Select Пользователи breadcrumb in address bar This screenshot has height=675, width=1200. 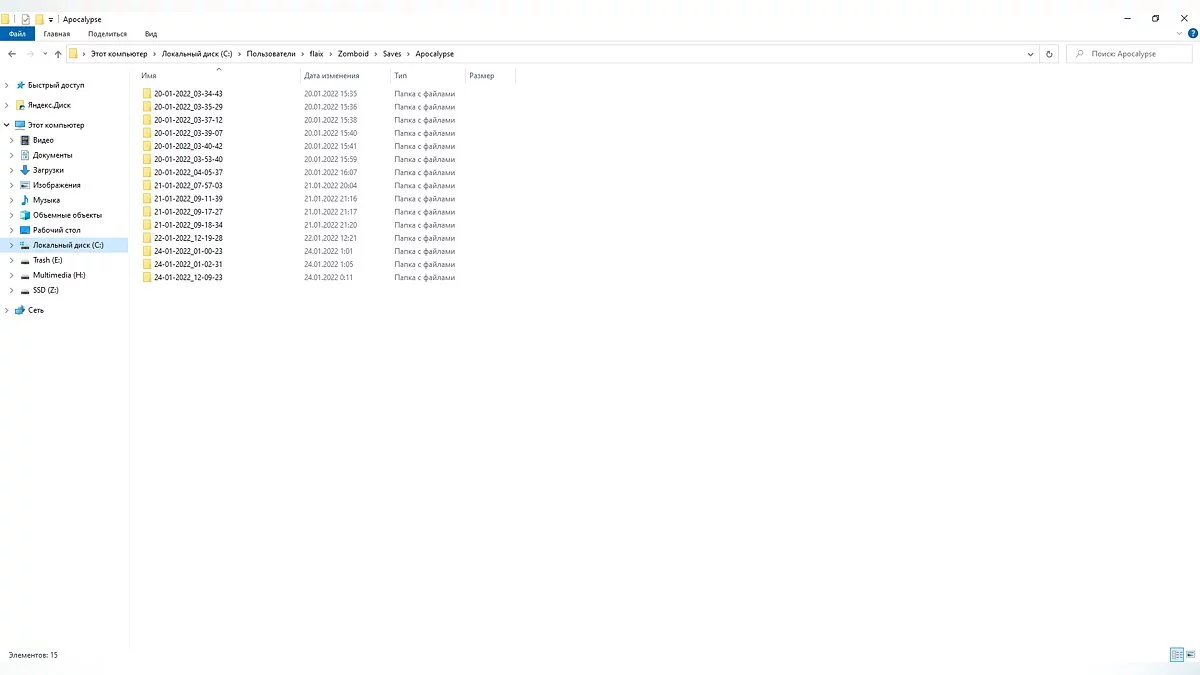(272, 54)
